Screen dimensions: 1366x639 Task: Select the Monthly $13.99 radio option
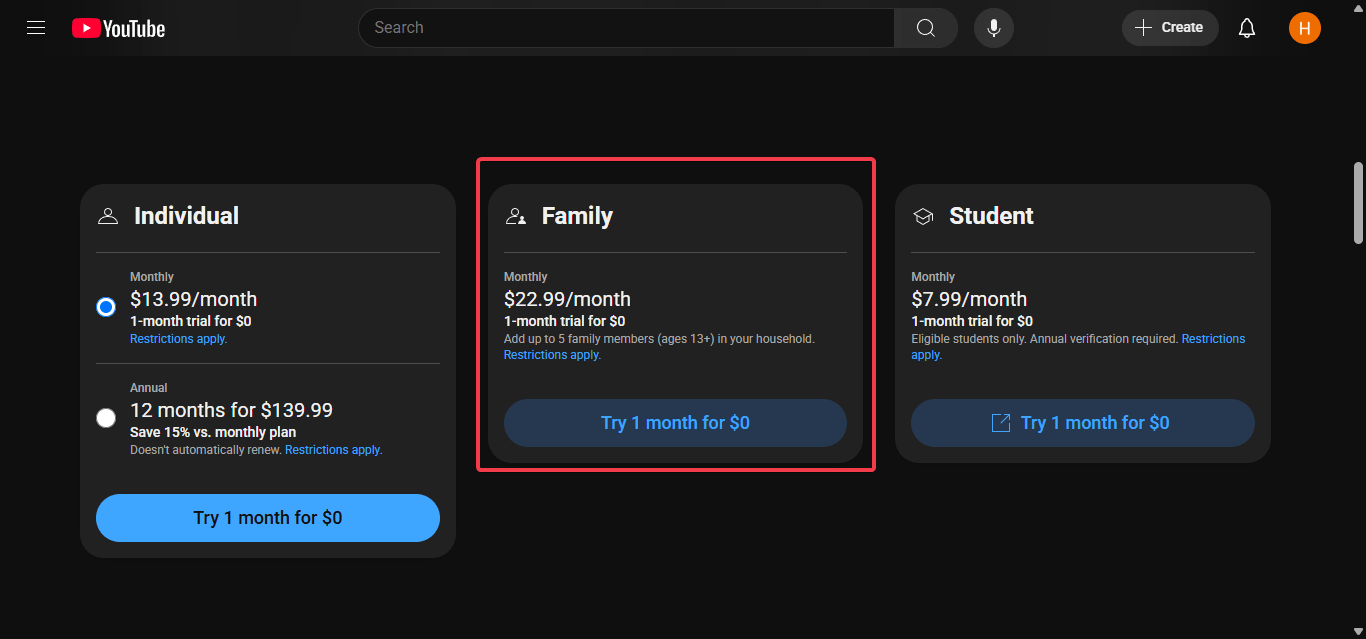[x=106, y=307]
